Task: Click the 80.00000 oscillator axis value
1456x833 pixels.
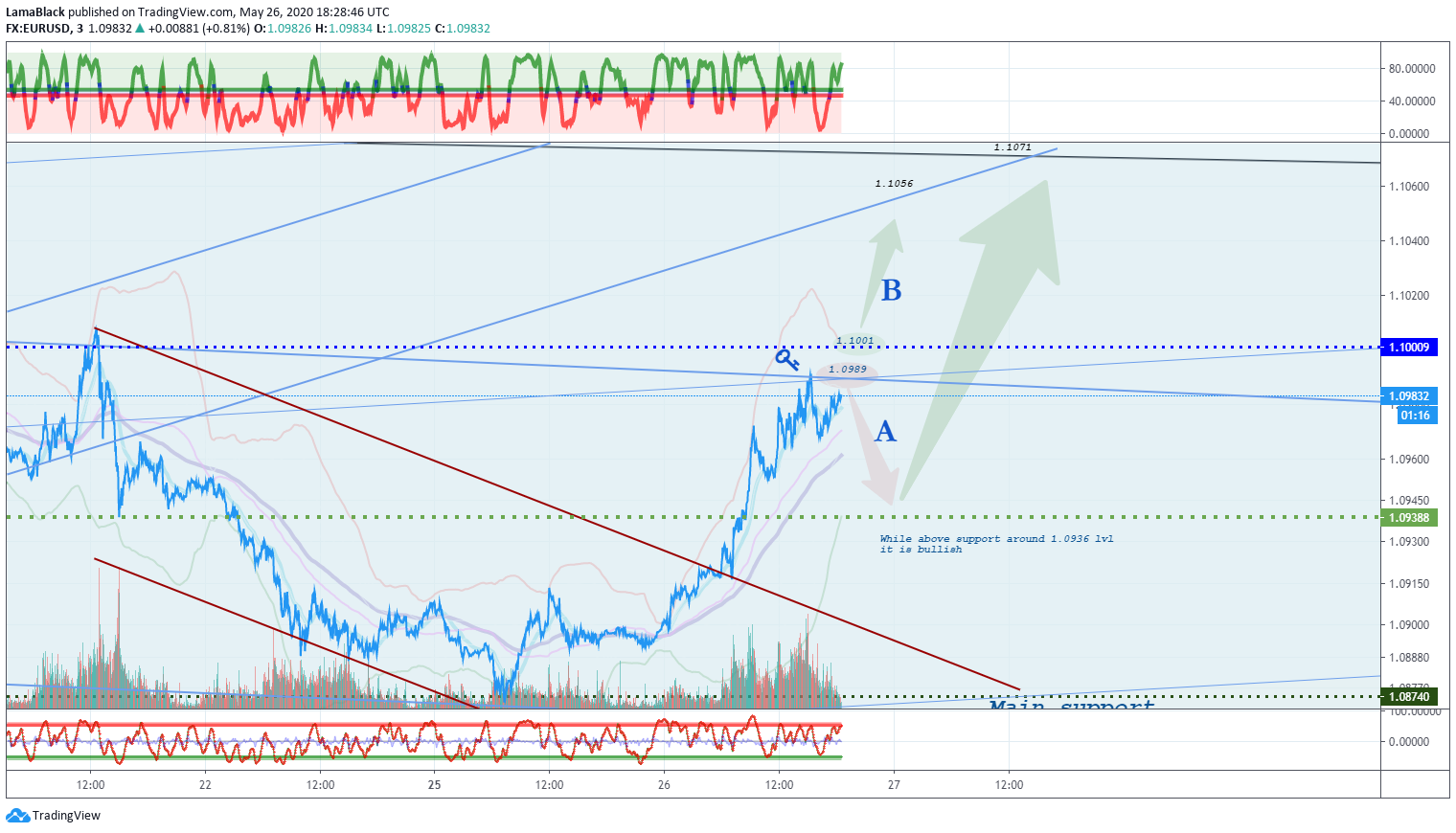Action: 1412,69
